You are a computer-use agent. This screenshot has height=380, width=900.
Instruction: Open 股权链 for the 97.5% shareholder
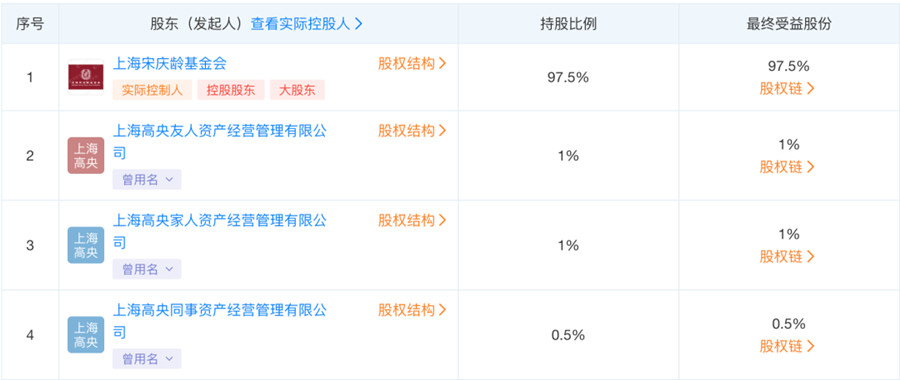(787, 89)
